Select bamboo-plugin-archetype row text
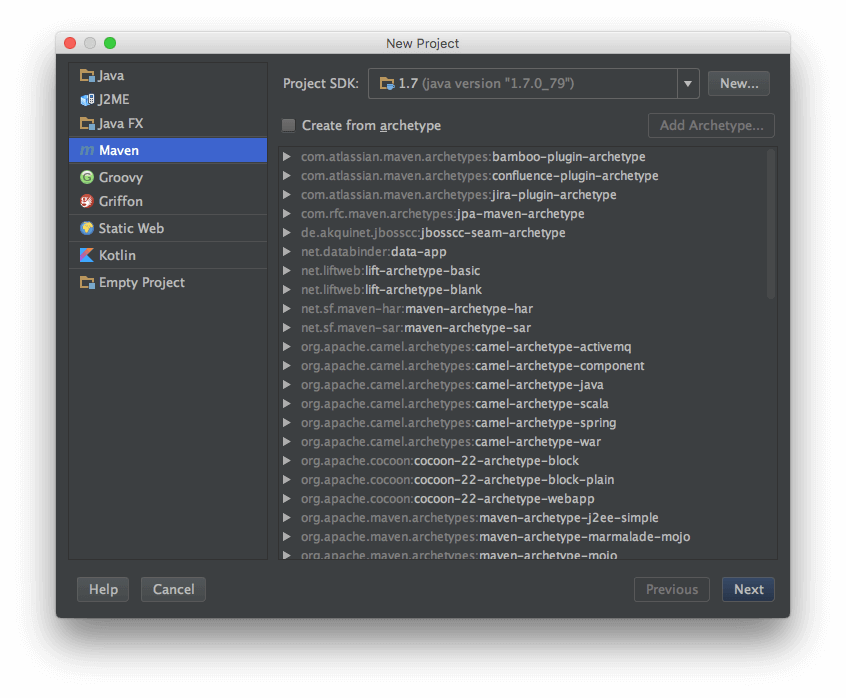This screenshot has width=846, height=698. pos(473,156)
